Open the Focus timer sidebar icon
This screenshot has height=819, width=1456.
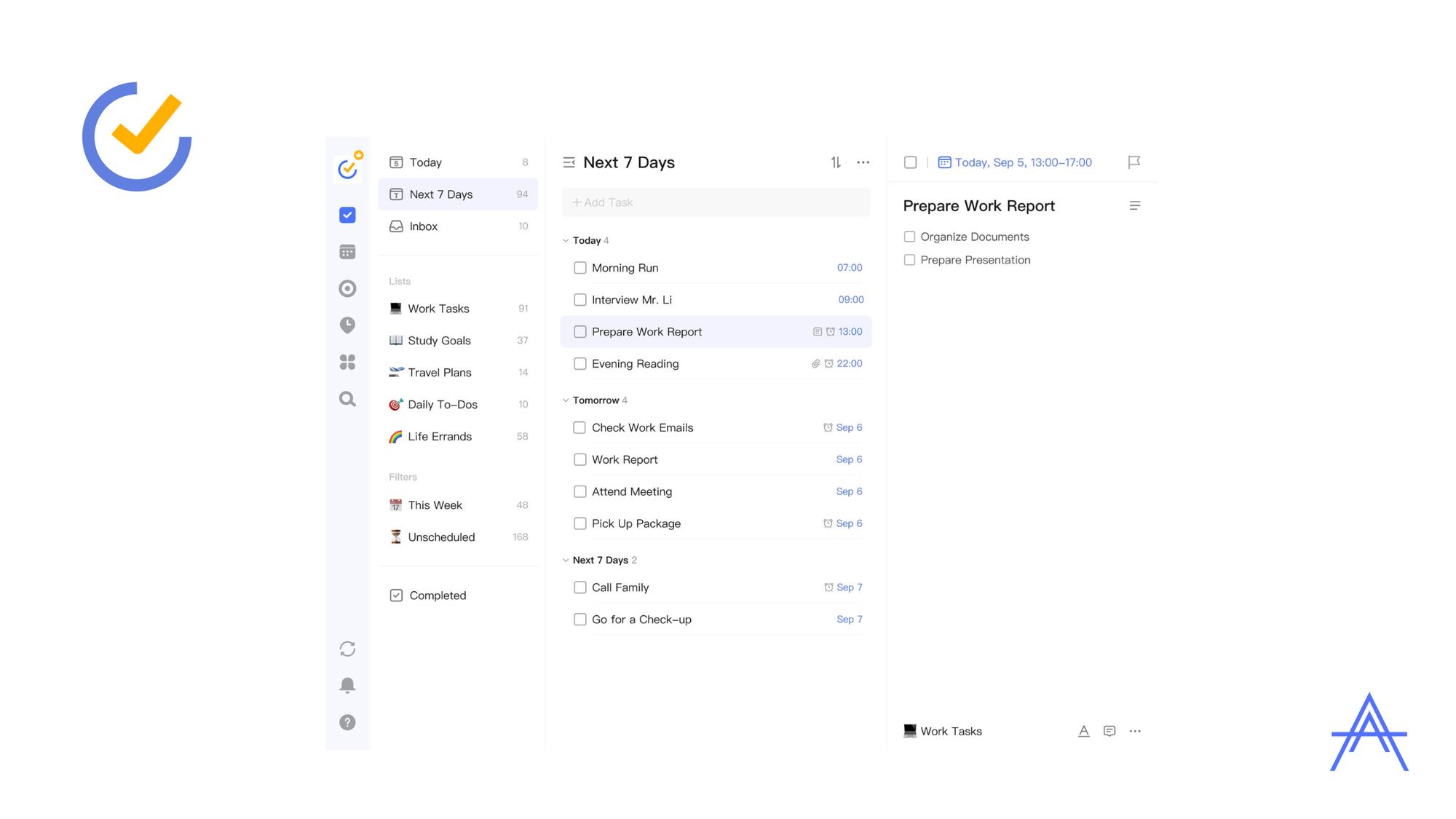point(347,288)
